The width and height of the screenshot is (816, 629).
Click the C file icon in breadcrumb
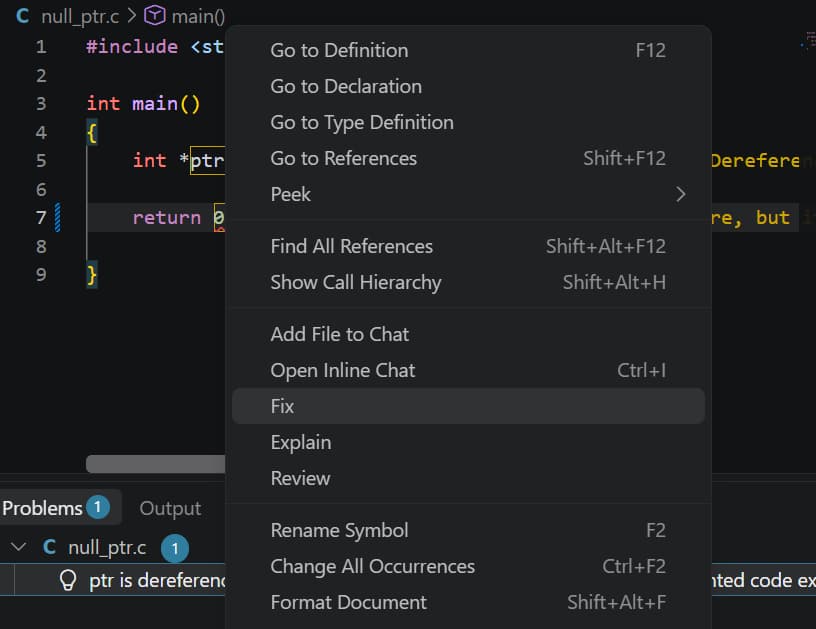(22, 16)
